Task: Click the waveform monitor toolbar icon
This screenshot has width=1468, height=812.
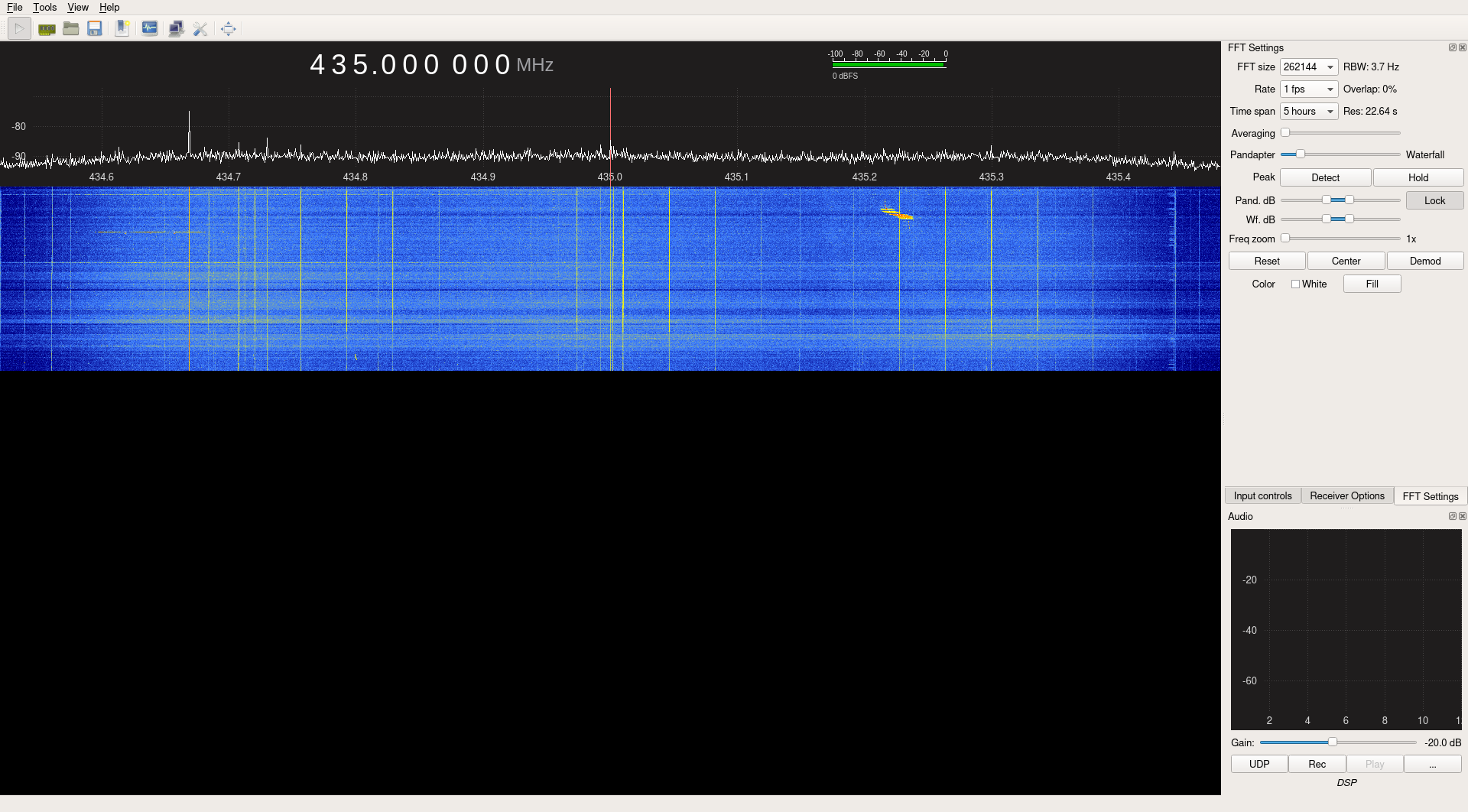Action: point(150,29)
